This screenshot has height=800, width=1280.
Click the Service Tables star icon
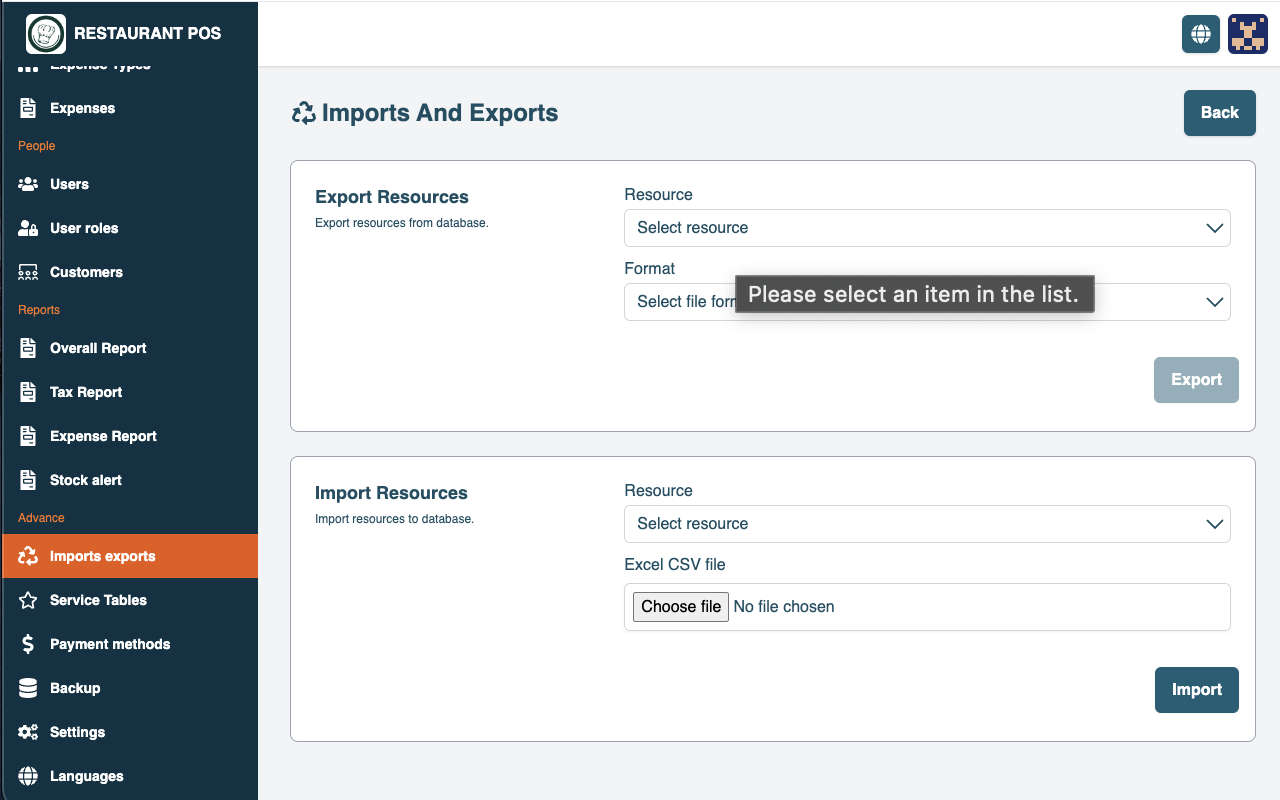coord(28,600)
